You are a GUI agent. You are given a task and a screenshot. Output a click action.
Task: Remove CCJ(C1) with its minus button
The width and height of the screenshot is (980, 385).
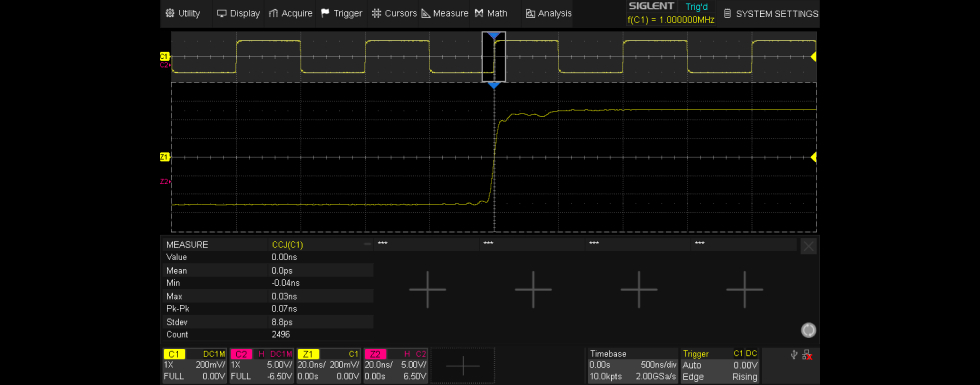pyautogui.click(x=368, y=244)
